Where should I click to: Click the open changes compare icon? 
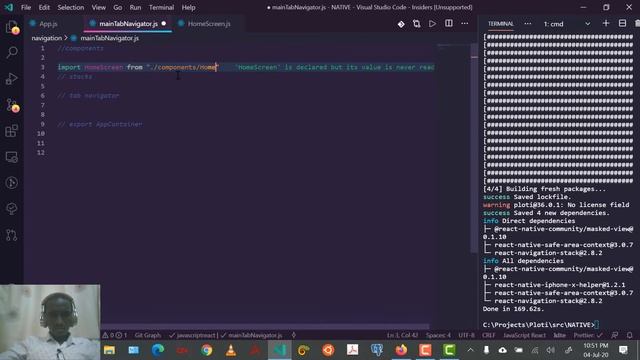tap(416, 24)
